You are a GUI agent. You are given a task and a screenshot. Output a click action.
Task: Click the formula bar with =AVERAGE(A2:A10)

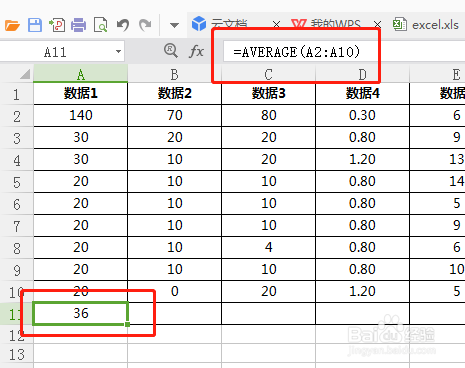(343, 52)
